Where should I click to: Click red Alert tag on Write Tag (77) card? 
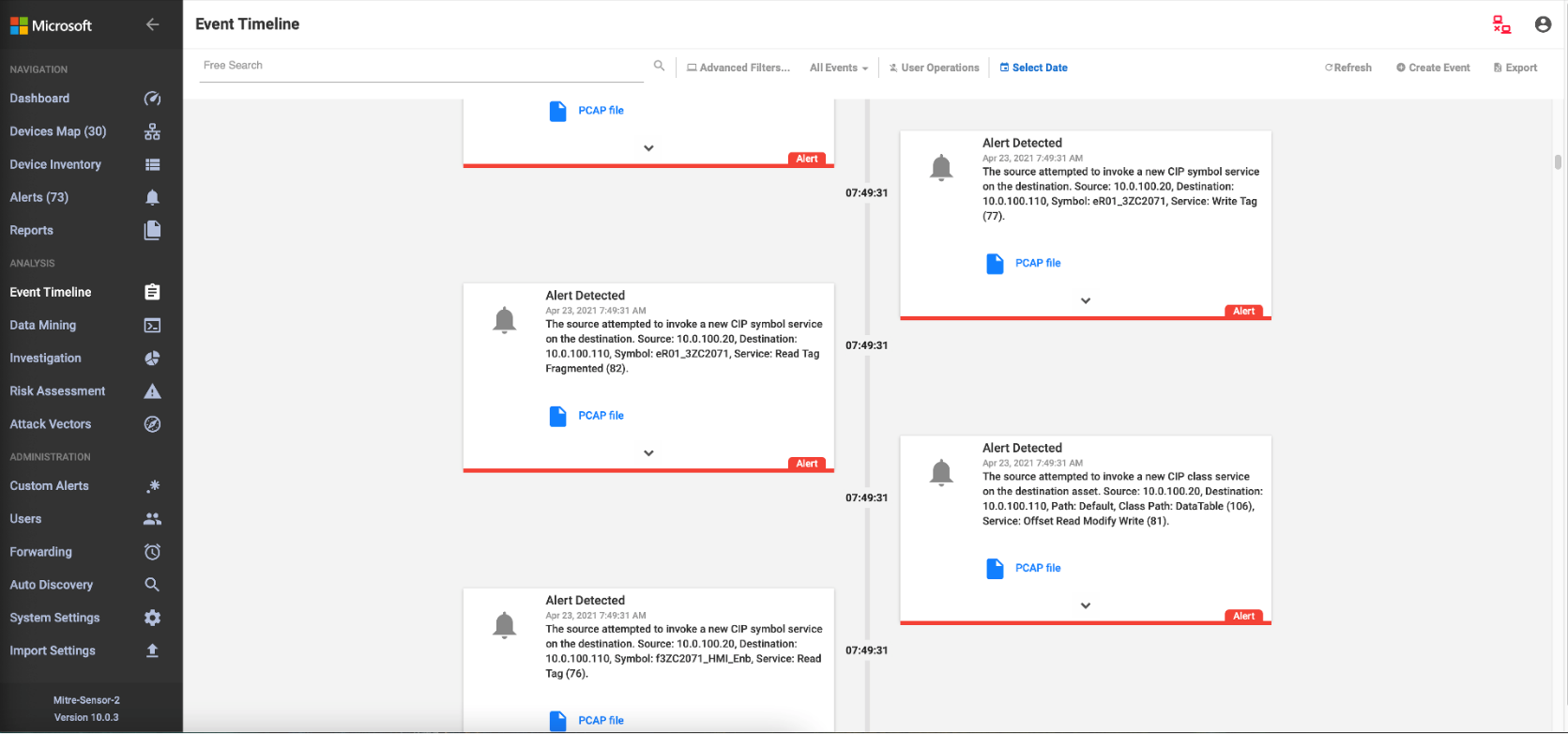[1244, 312]
